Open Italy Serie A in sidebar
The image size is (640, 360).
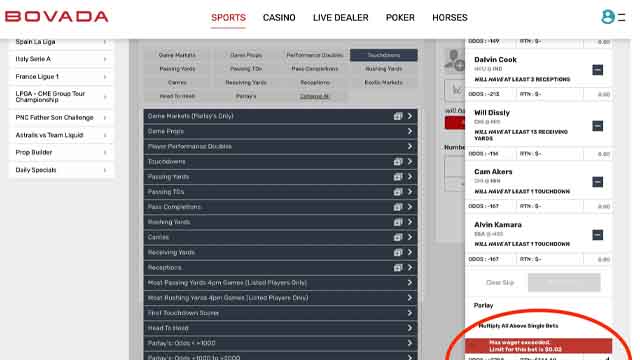point(61,59)
